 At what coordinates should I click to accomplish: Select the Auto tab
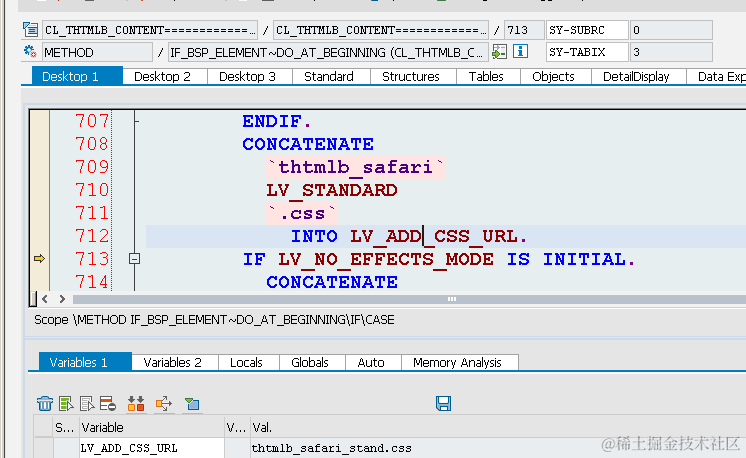click(371, 362)
